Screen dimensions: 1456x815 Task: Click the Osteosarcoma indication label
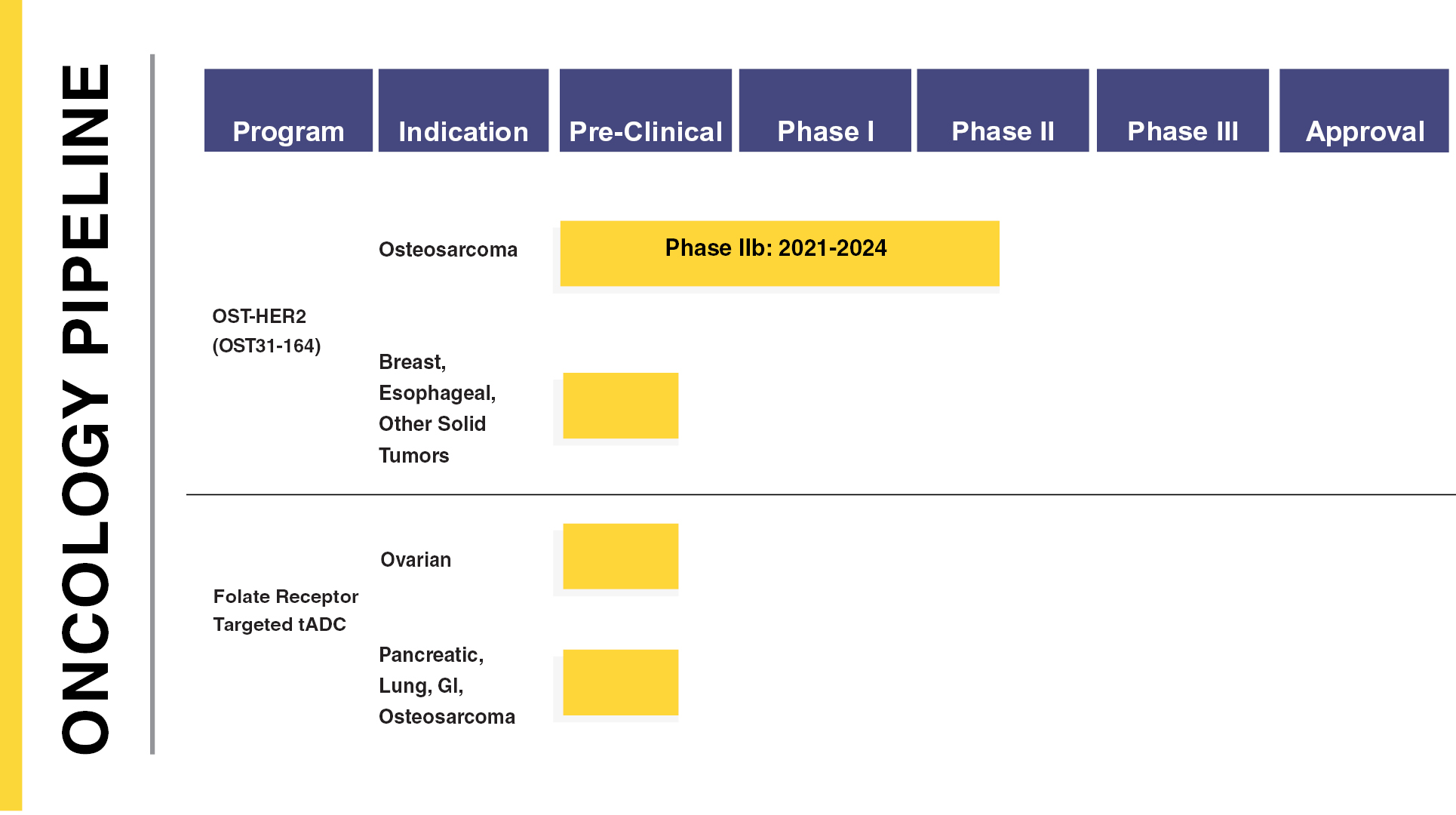point(448,250)
